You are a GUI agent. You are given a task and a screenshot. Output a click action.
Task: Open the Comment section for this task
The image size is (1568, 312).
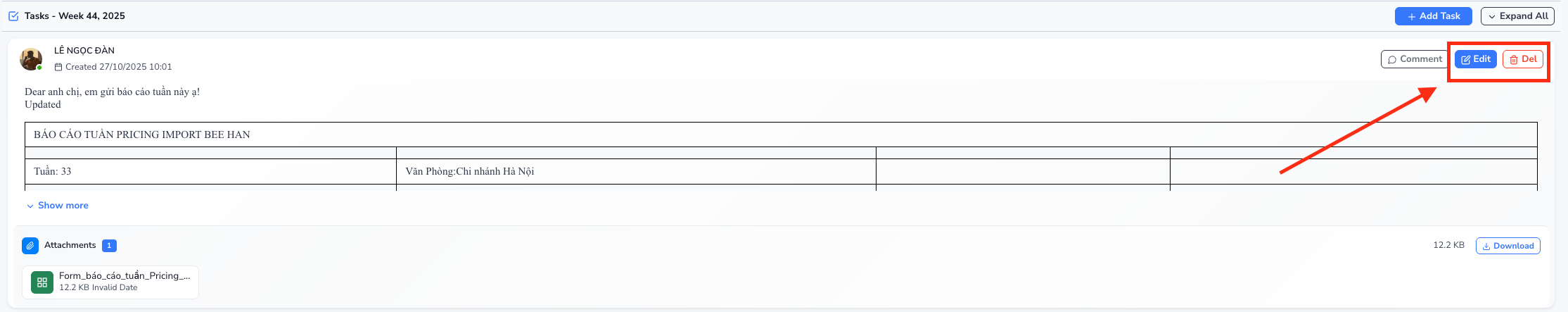tap(1414, 59)
